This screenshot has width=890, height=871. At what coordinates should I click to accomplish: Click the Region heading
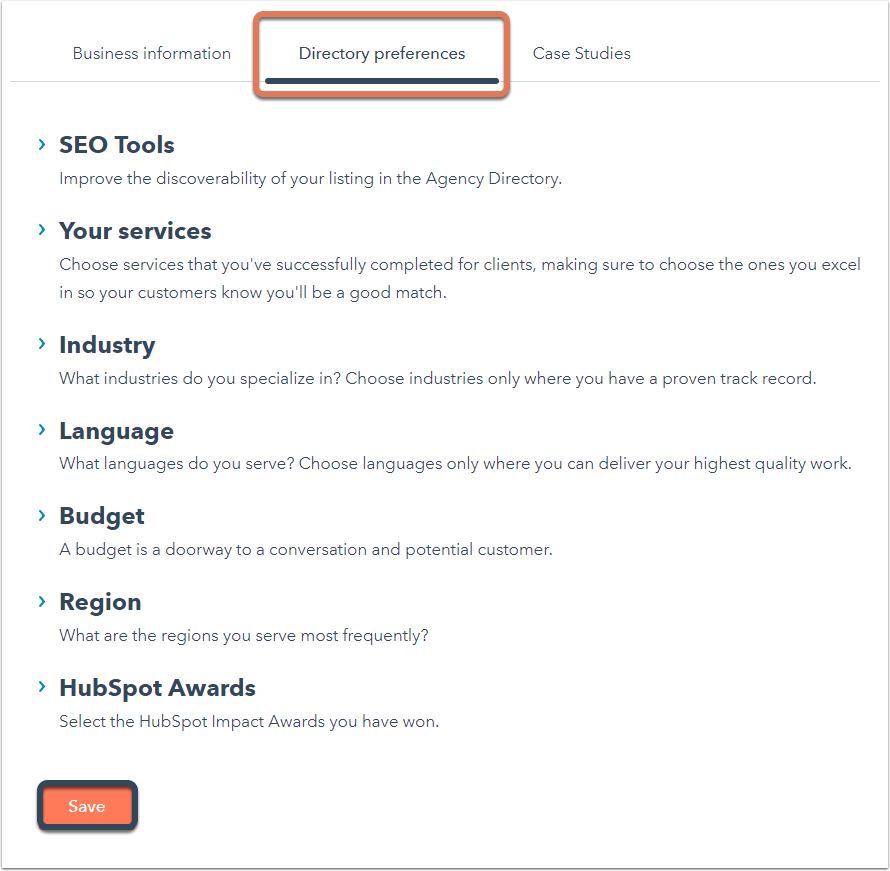click(100, 603)
